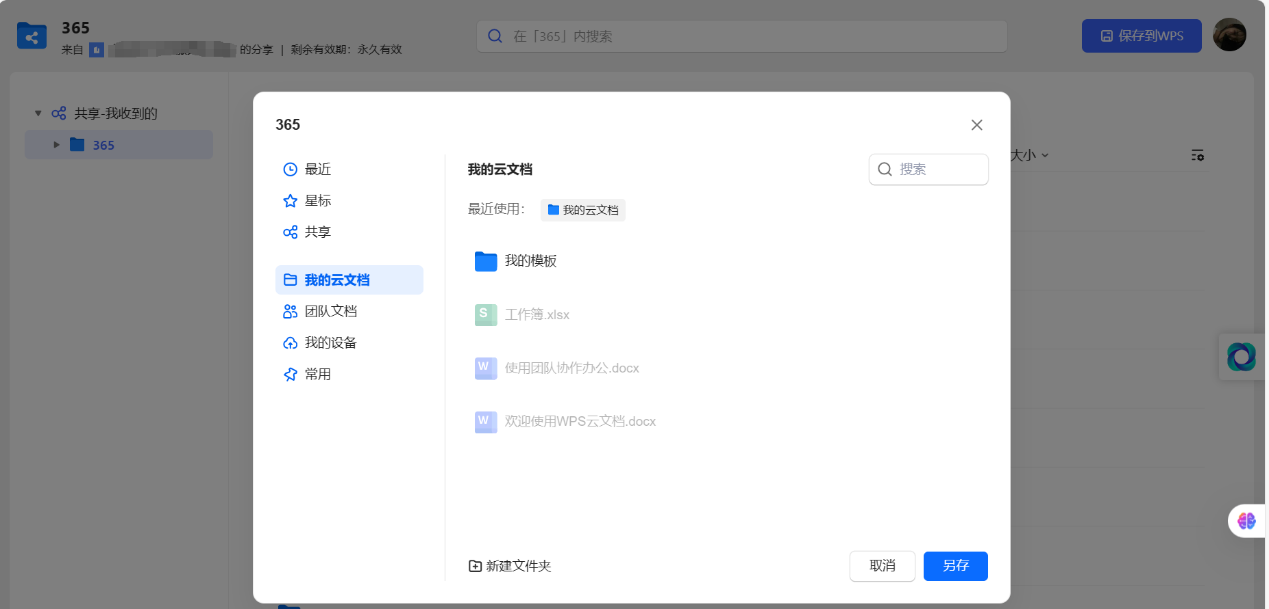
Task: Switch to 星标 in dialog sidebar
Action: [x=317, y=201]
